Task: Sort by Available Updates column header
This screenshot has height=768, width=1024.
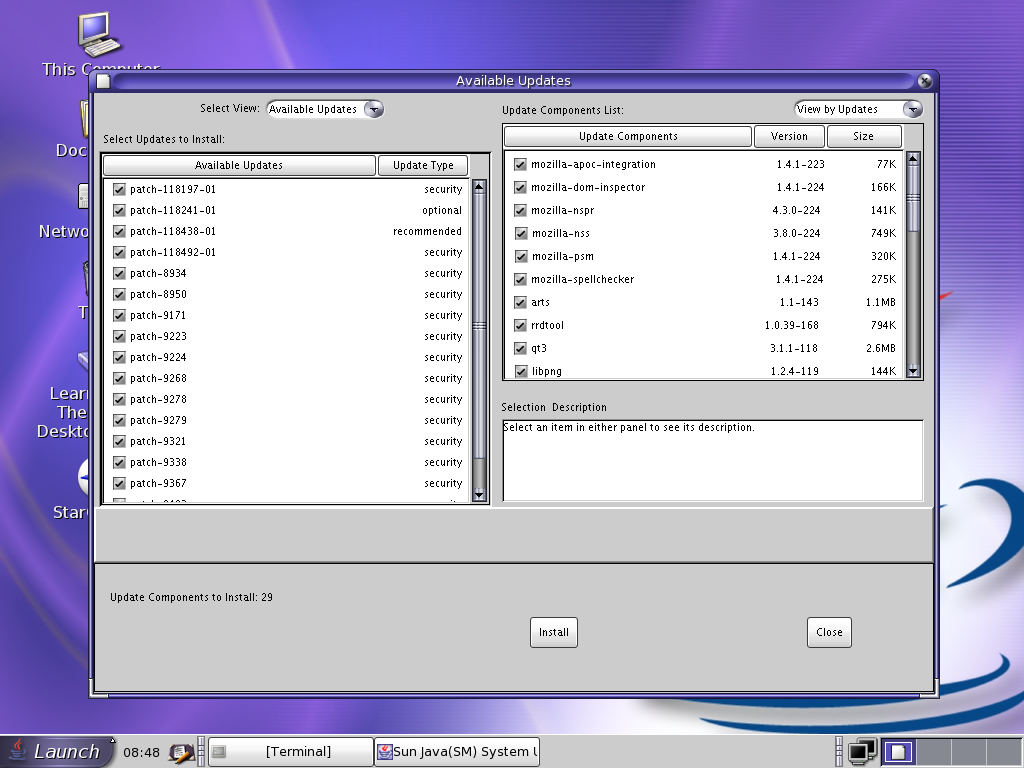Action: (239, 165)
